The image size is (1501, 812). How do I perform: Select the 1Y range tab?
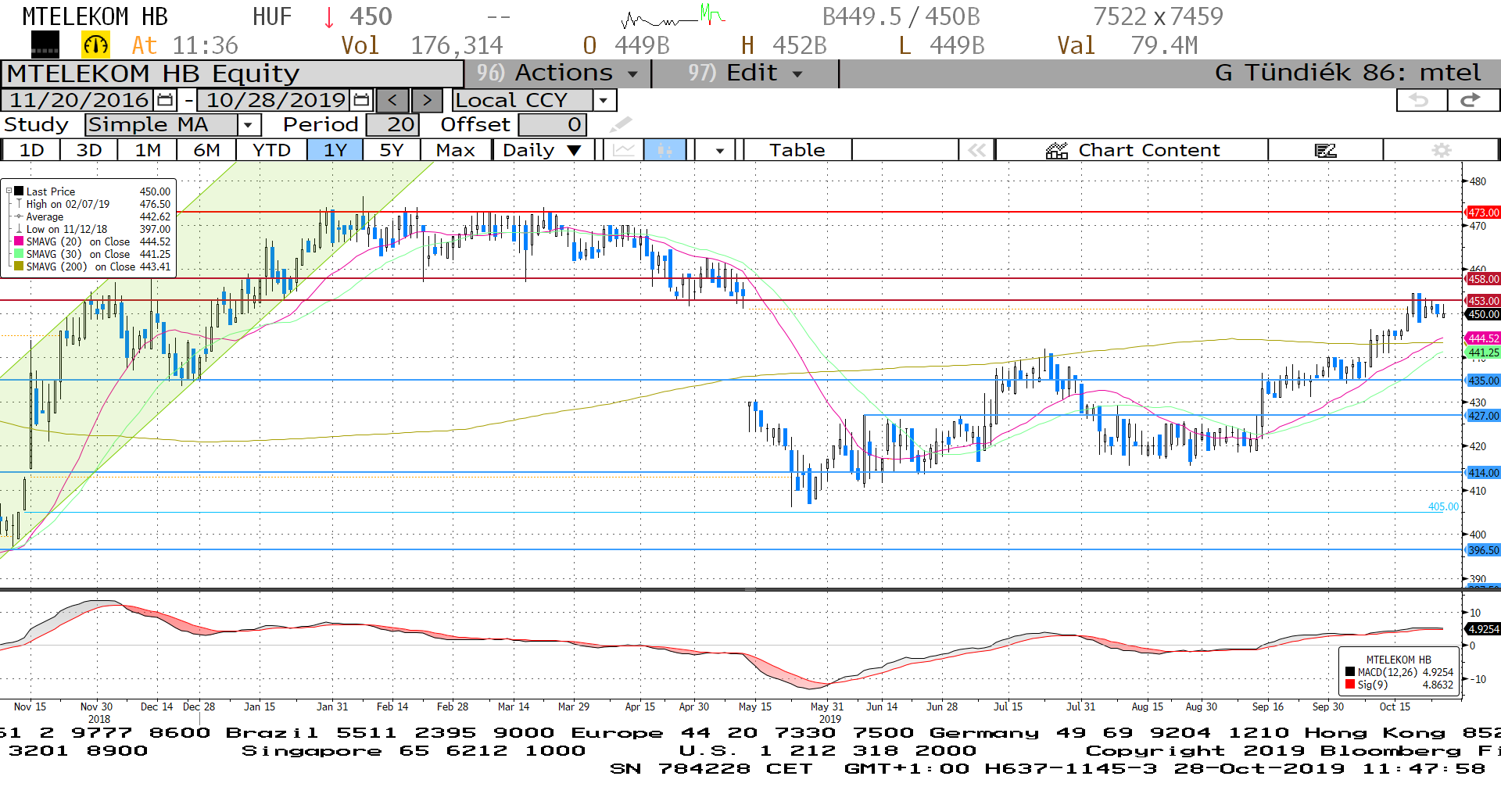click(x=335, y=150)
